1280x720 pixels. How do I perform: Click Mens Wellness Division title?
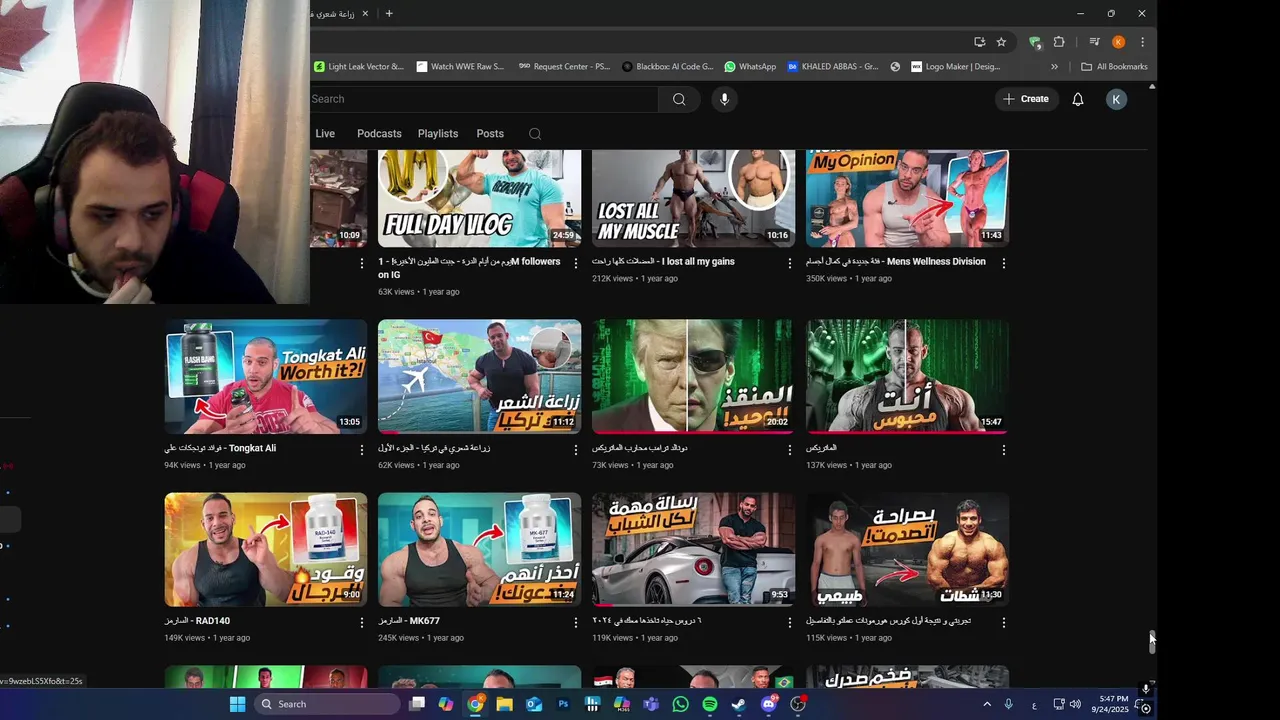pos(896,262)
